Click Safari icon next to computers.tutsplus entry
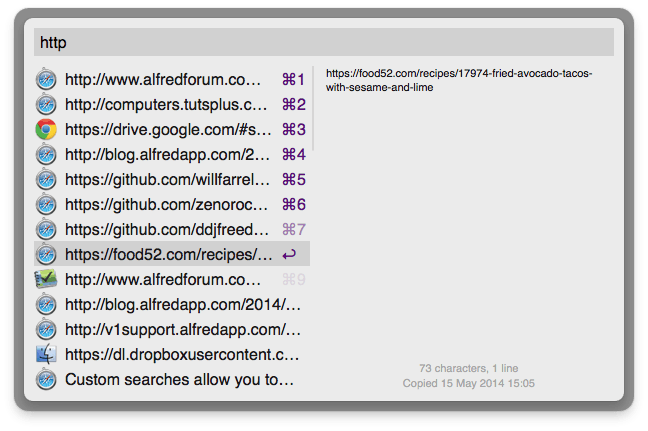Viewport: 648px width, 431px height. click(46, 104)
